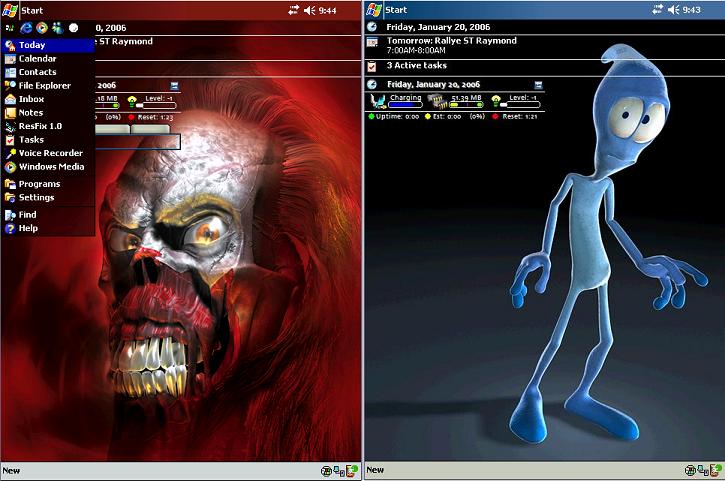This screenshot has width=725, height=481.
Task: Click the network computers tray icon, left screen
Action: point(339,471)
